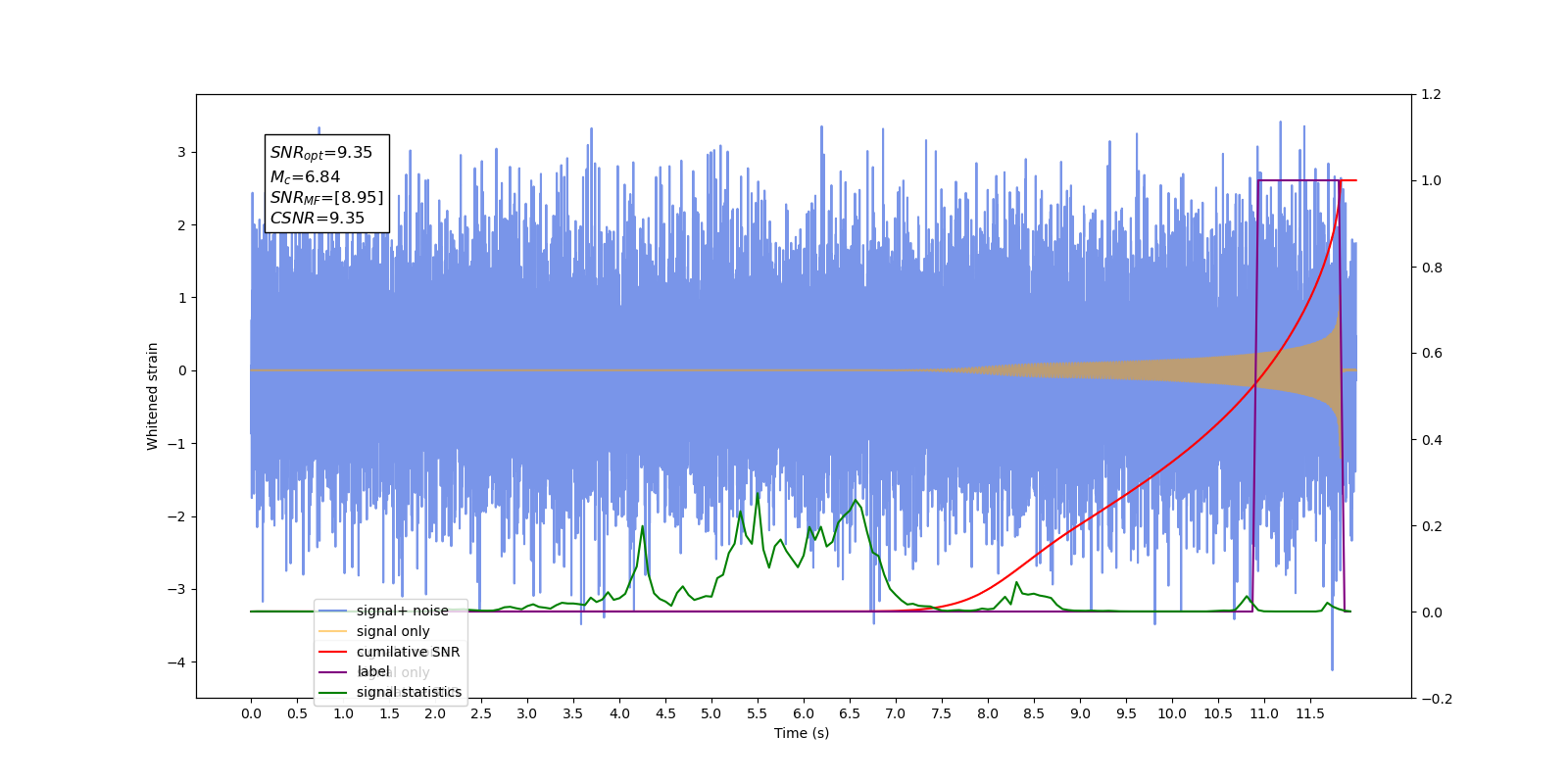1568x784 pixels.
Task: Click the x-axis tick label 7.5
Action: pos(942,713)
